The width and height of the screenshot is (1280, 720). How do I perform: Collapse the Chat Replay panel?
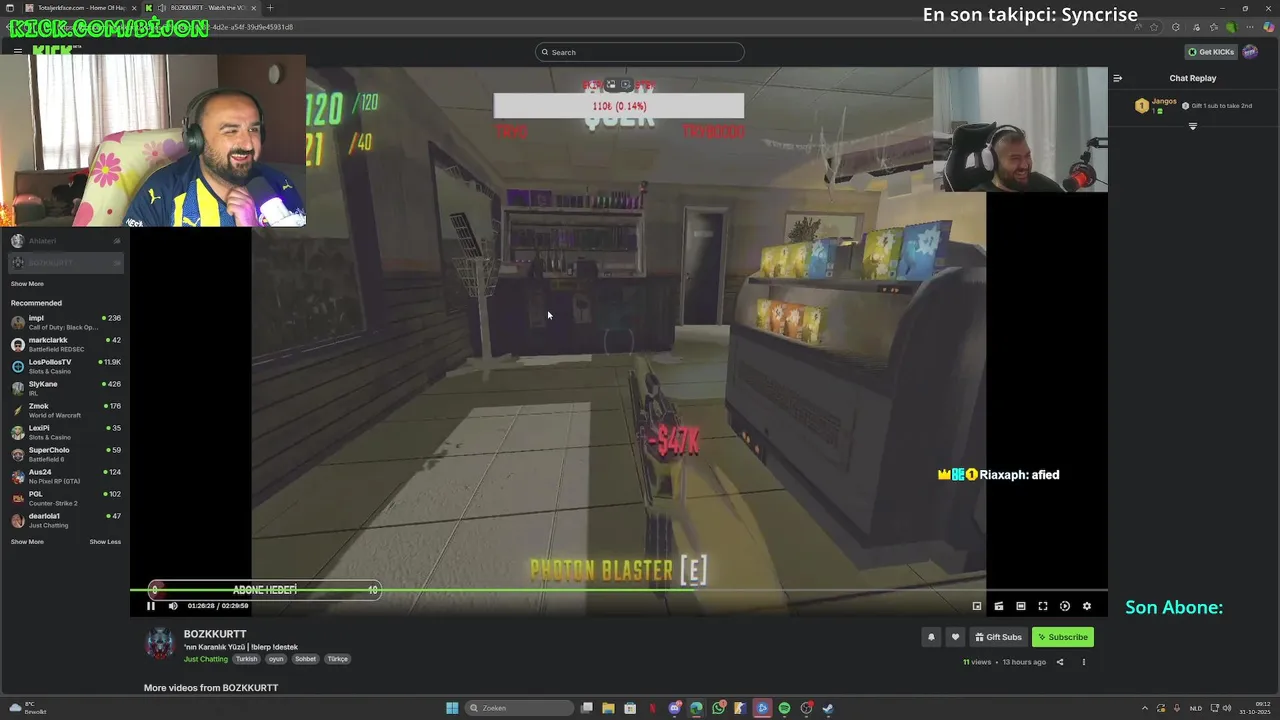[1118, 78]
